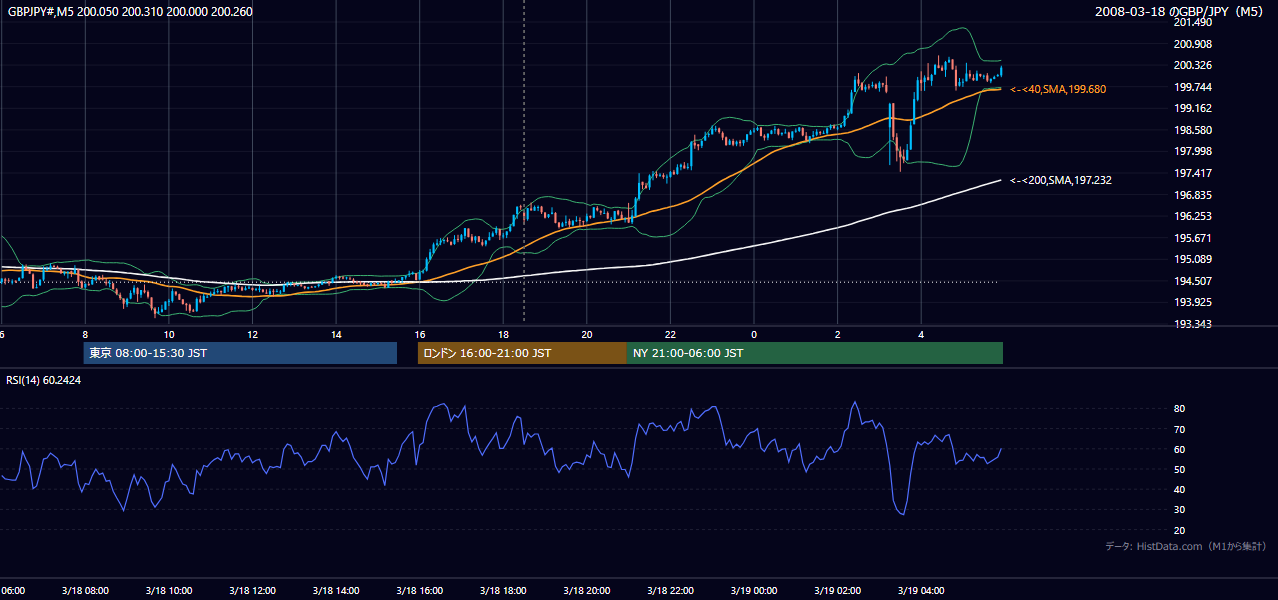Click the RSI axis value 80
Image resolution: width=1278 pixels, height=600 pixels.
point(1179,409)
